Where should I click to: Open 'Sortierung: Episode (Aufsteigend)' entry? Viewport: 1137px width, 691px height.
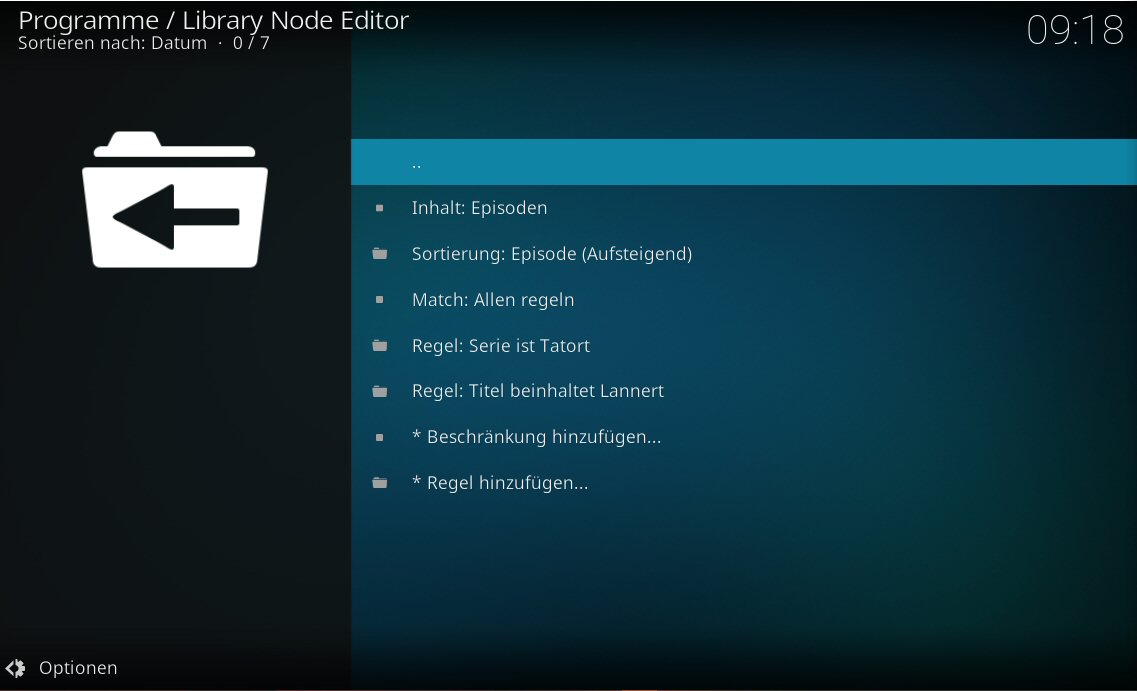click(x=743, y=254)
